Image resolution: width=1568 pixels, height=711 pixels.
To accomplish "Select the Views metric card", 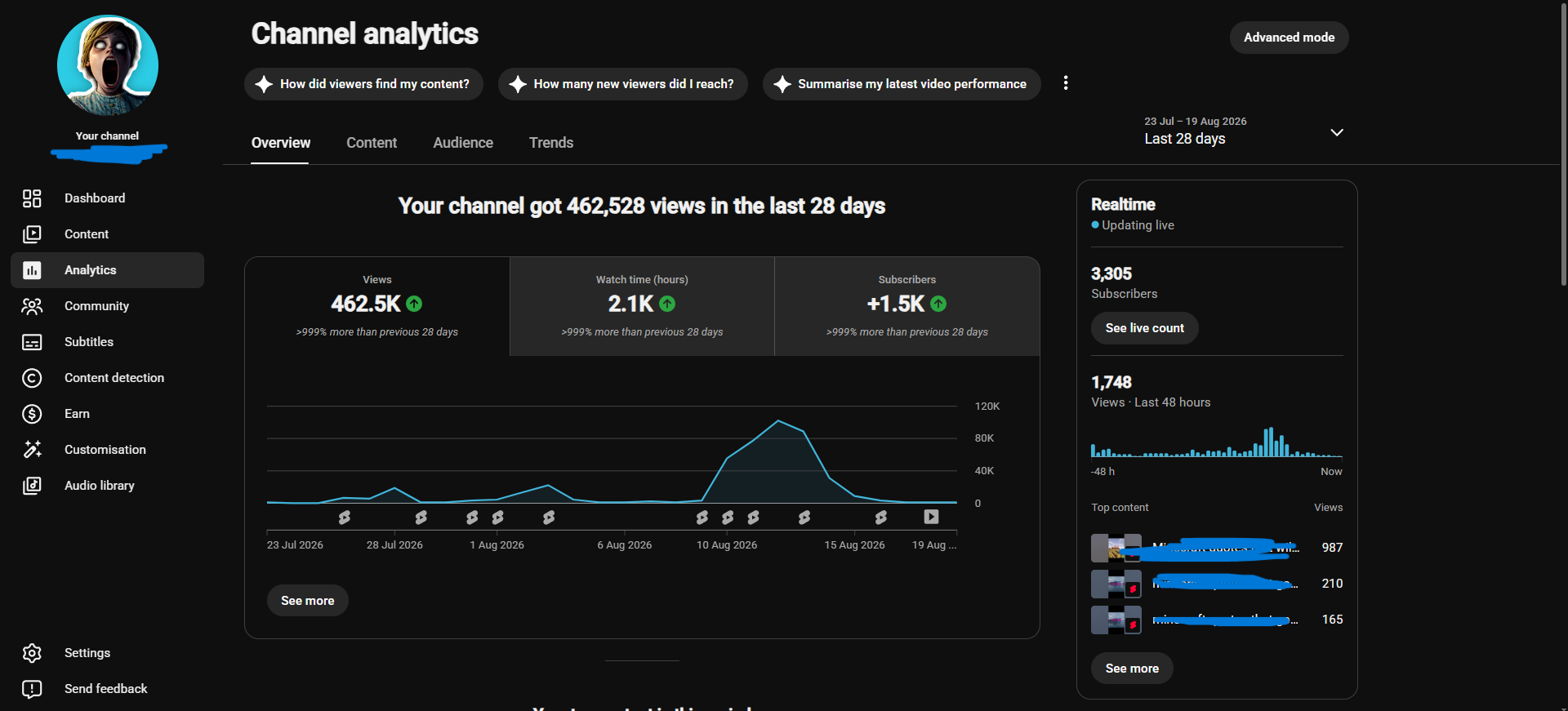I will (377, 306).
